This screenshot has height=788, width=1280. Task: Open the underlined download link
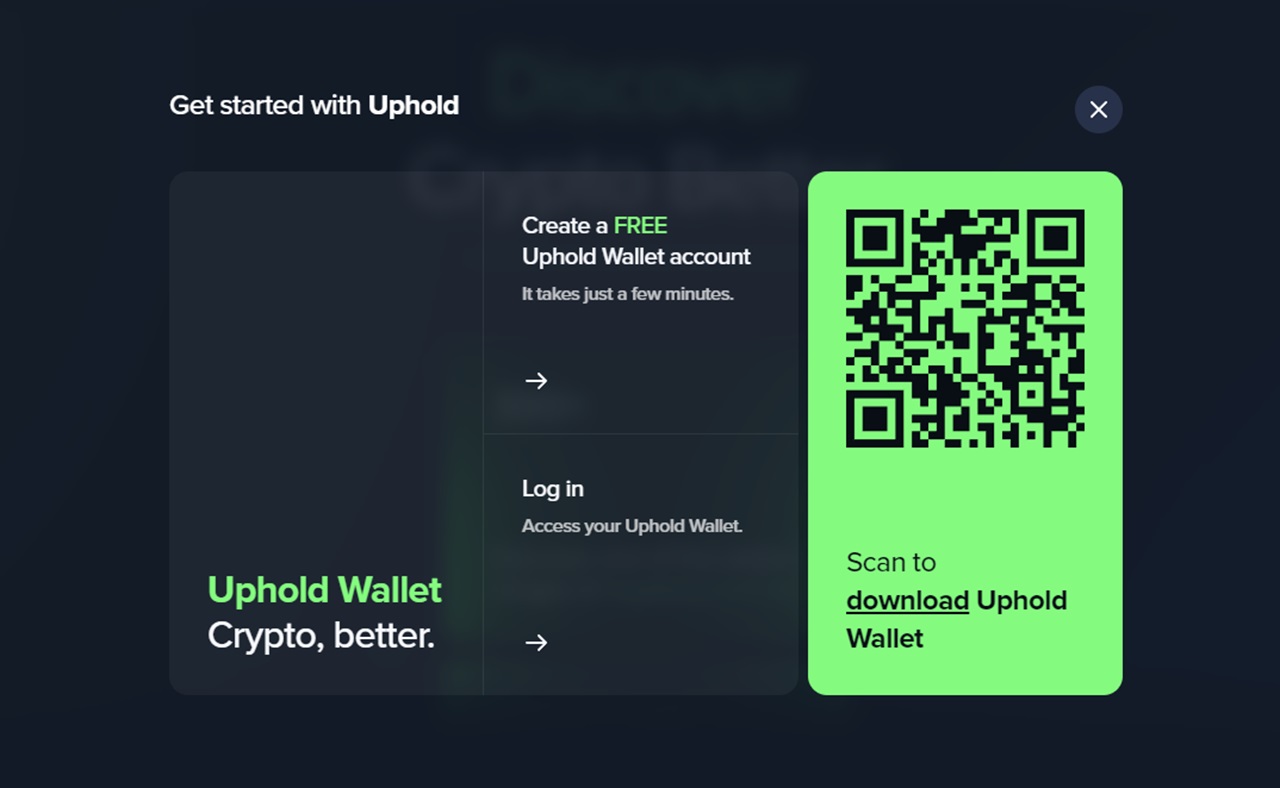click(907, 600)
